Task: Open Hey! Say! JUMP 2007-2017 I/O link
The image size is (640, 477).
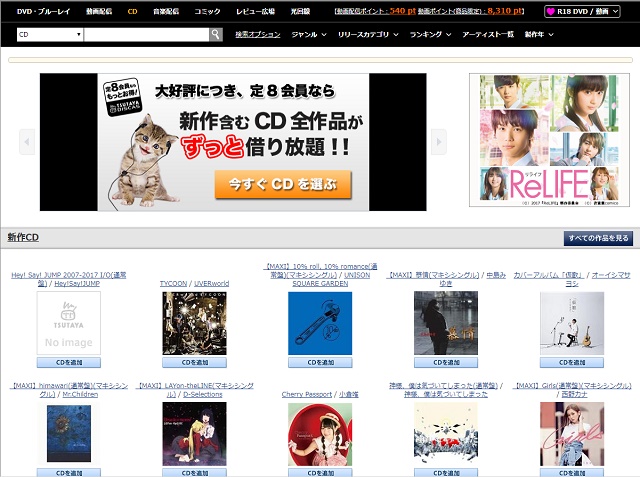Action: (x=69, y=279)
